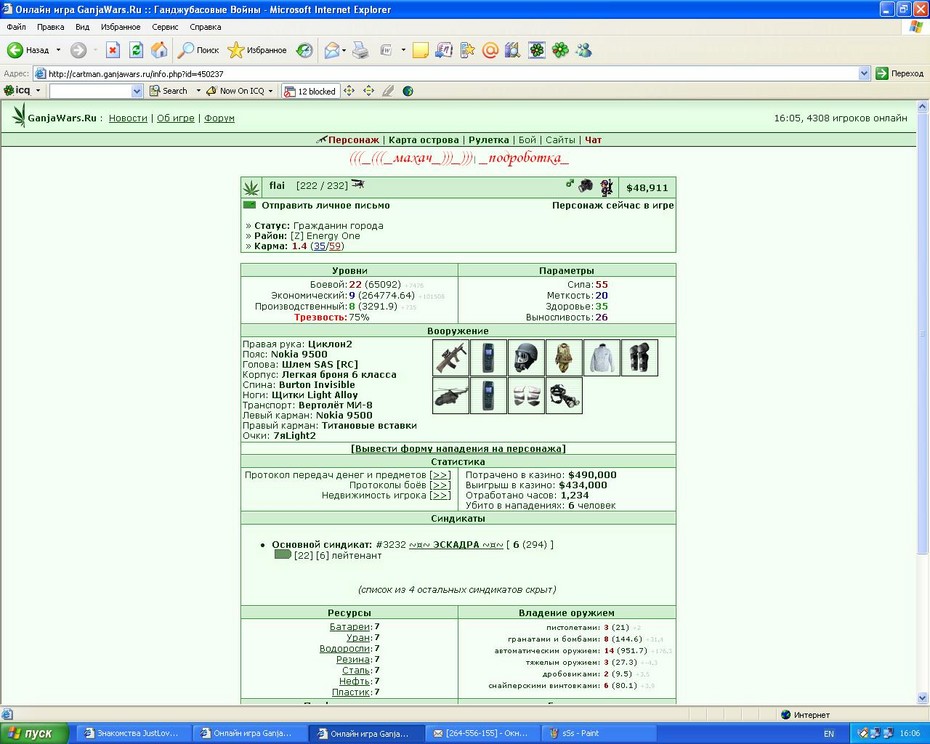Expand the ICQ toolbar search dropdown
Image resolution: width=930 pixels, height=744 pixels.
tap(137, 91)
